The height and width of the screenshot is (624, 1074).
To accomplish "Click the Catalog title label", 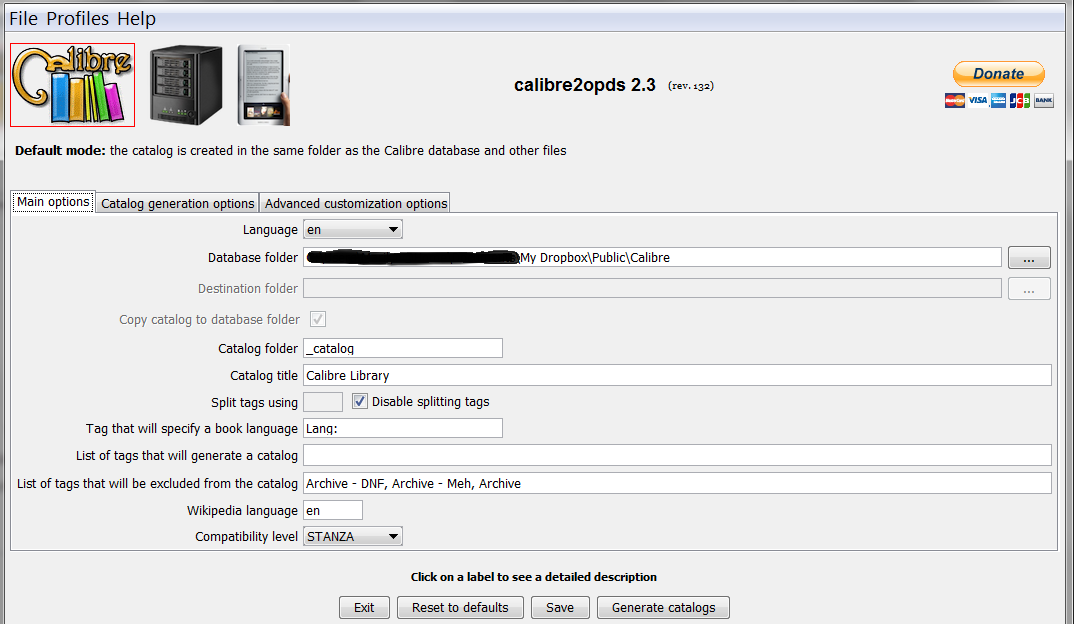I will (x=264, y=375).
